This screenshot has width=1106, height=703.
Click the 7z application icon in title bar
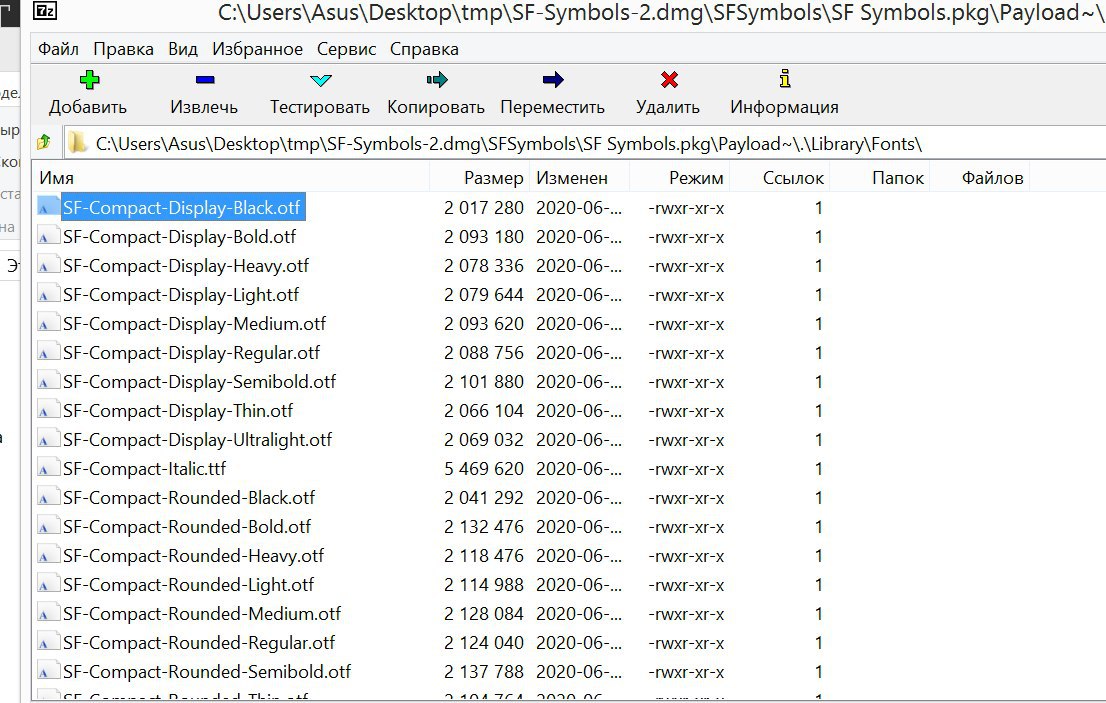[x=46, y=10]
